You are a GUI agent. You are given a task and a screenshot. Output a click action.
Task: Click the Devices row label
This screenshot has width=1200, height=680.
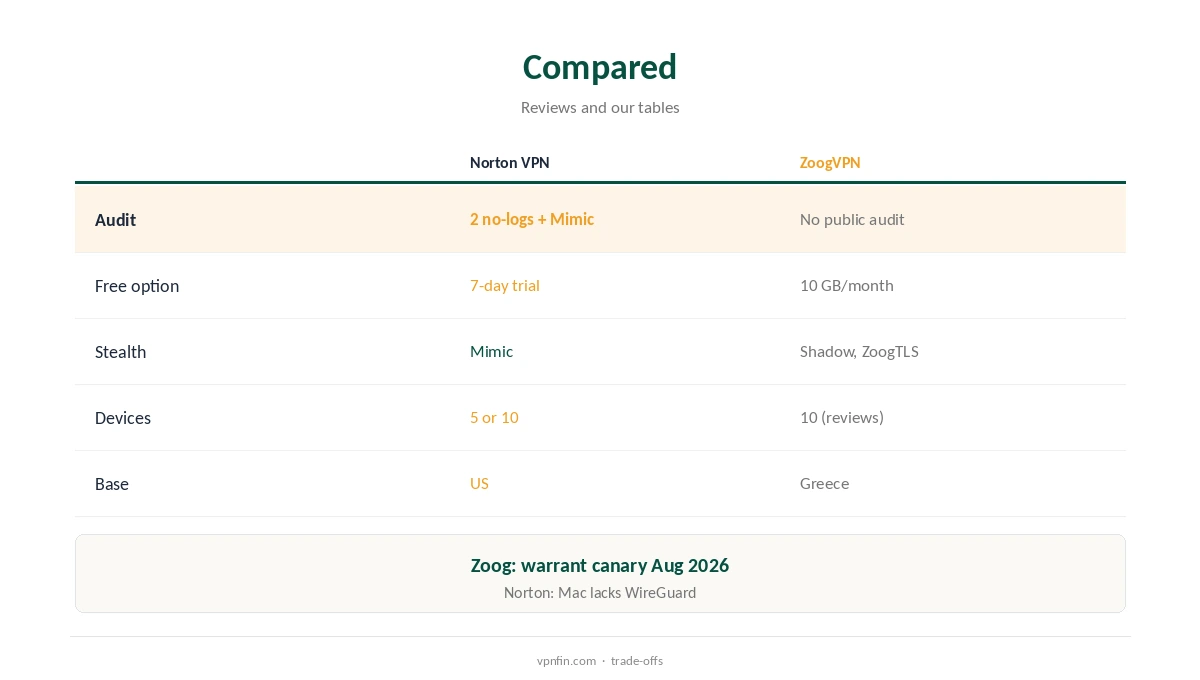123,418
